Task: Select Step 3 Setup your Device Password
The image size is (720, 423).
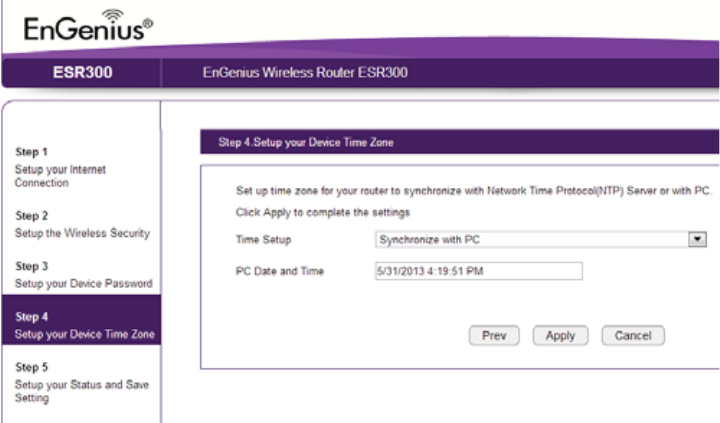Action: (83, 275)
